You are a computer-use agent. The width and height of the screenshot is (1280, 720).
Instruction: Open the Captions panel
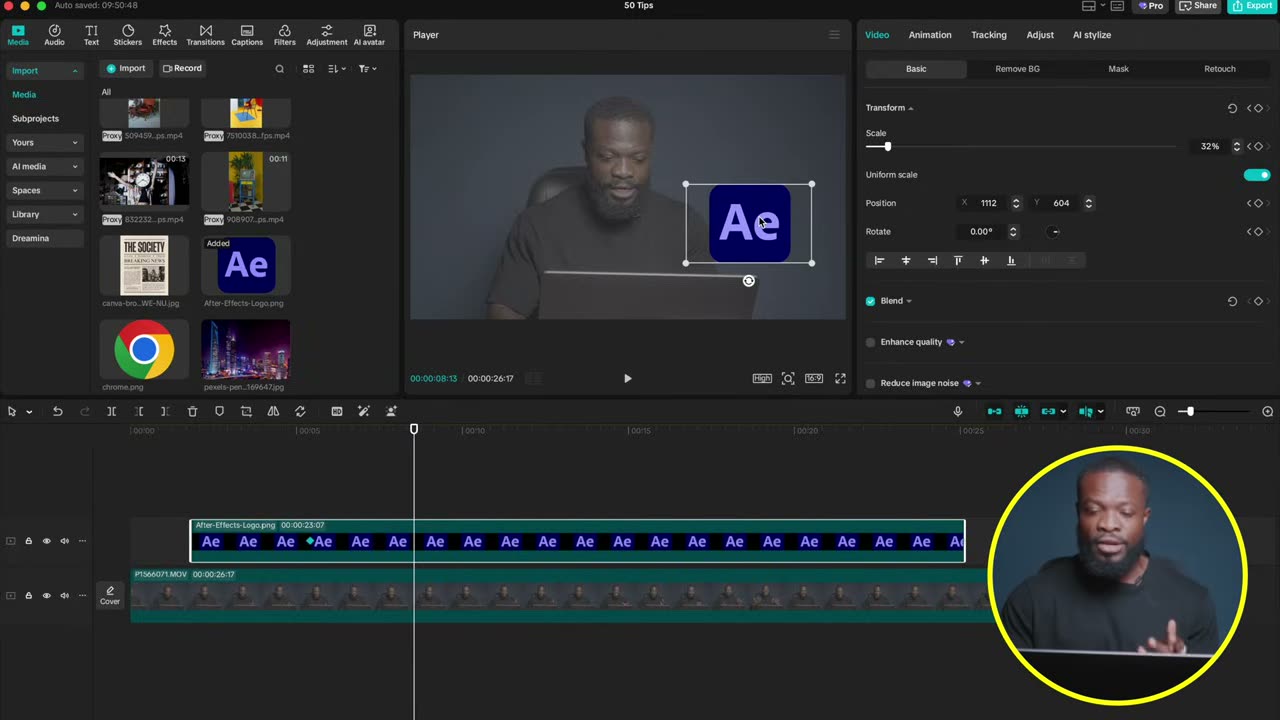tap(247, 35)
